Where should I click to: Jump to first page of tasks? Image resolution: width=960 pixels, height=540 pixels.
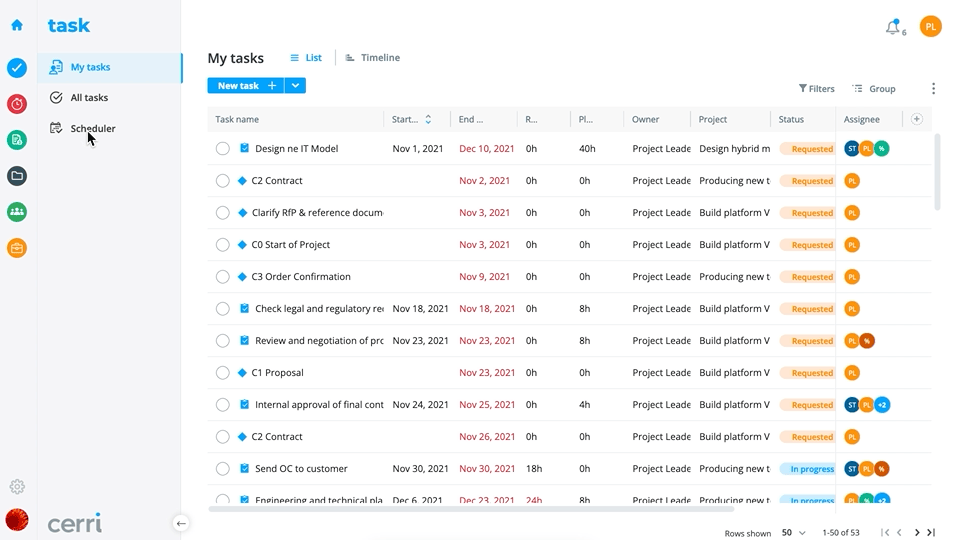tap(885, 533)
